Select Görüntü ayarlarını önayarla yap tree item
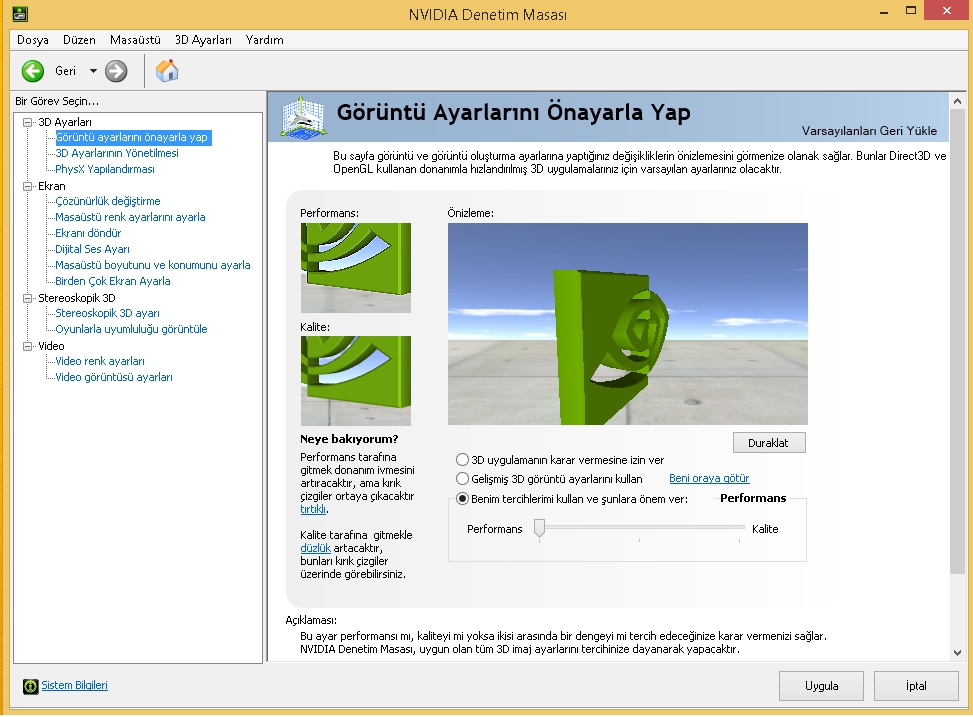 (x=132, y=137)
